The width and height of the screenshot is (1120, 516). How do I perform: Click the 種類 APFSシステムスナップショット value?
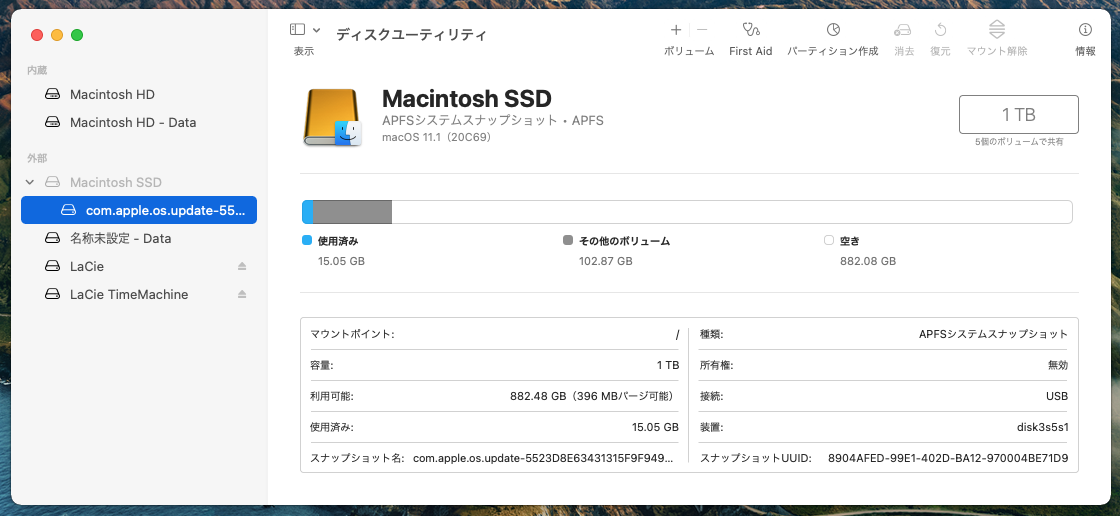click(994, 334)
